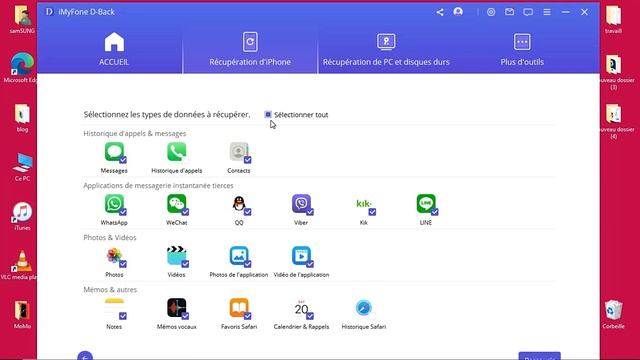Screen dimensions: 640x360
Task: Open the settings target icon in title bar
Action: (491, 12)
